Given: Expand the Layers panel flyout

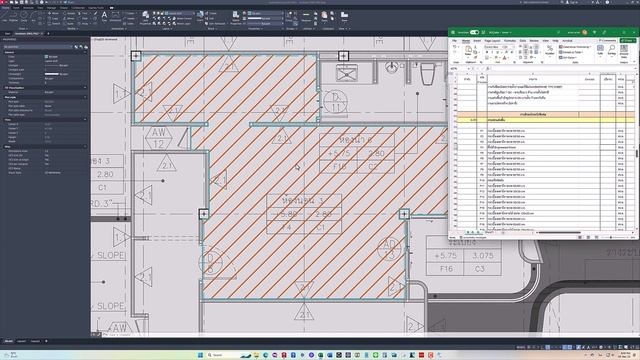Looking at the screenshot, I should (167, 29).
